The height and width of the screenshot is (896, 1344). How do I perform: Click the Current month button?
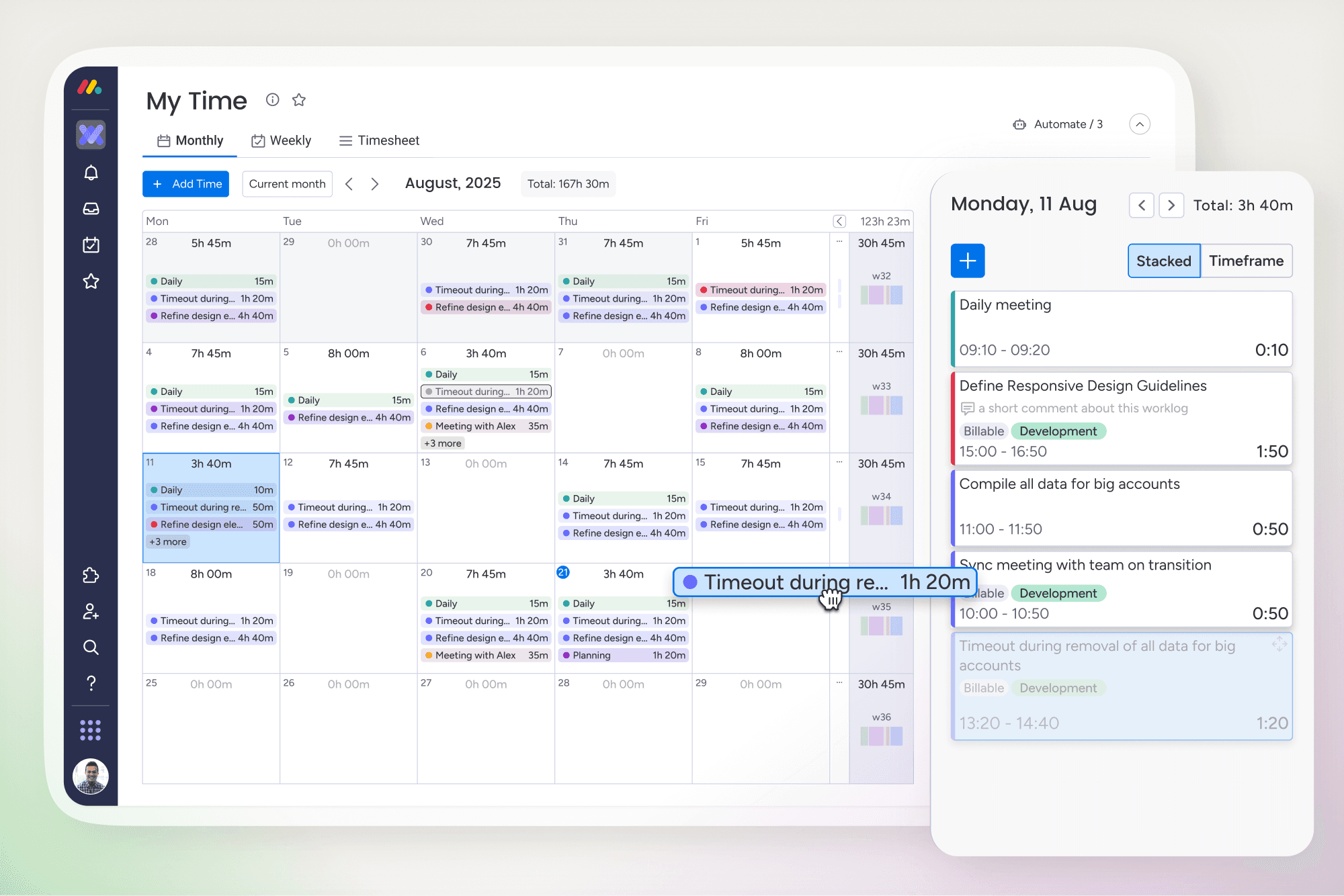[x=287, y=184]
